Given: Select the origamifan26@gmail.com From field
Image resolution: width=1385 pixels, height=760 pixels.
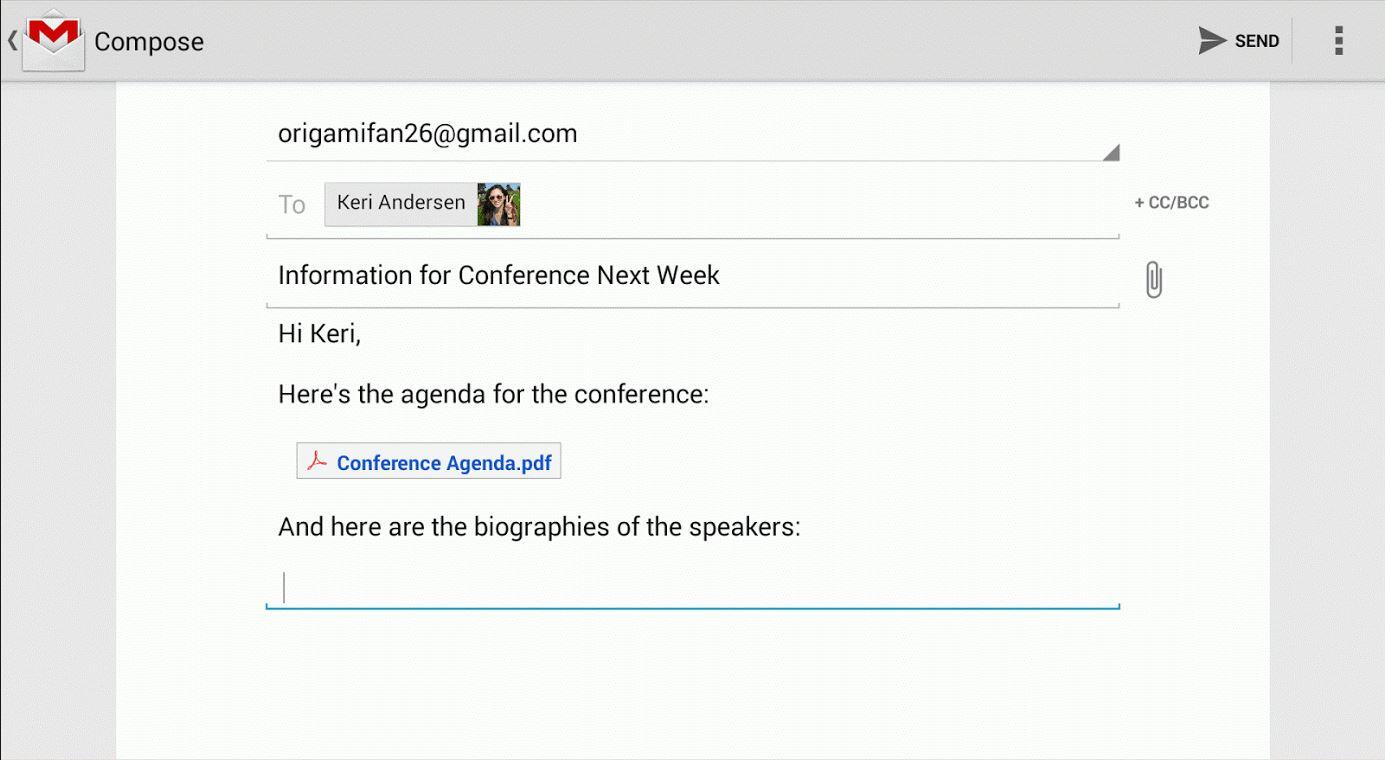Looking at the screenshot, I should pos(692,134).
